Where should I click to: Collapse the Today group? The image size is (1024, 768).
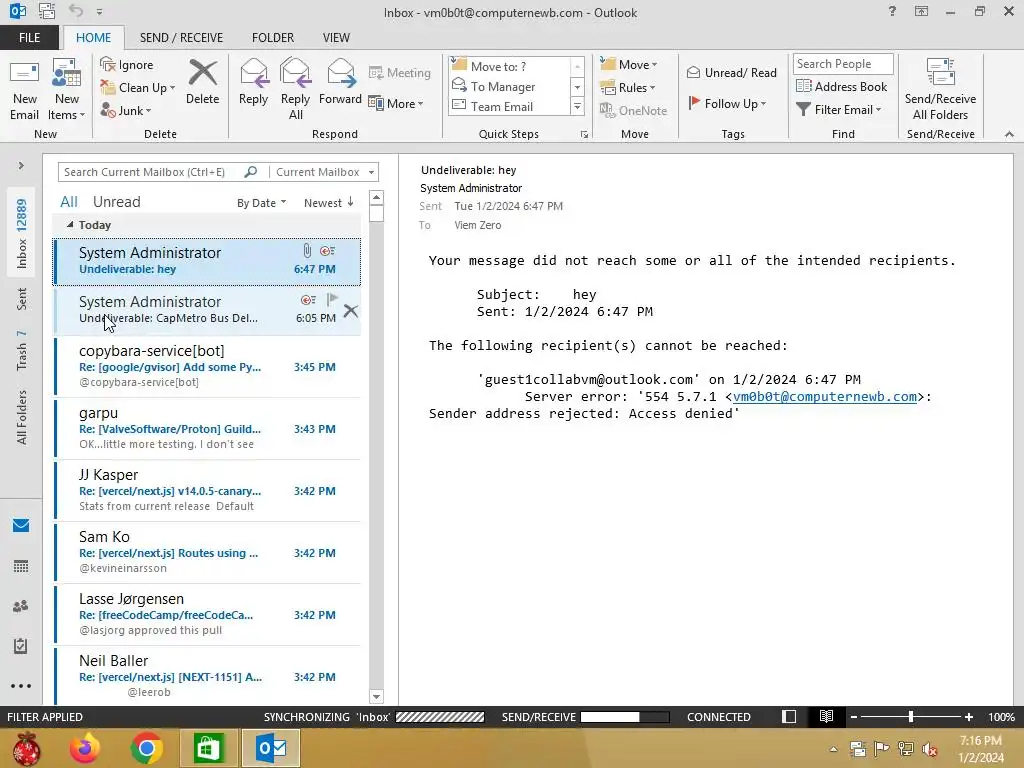point(70,225)
